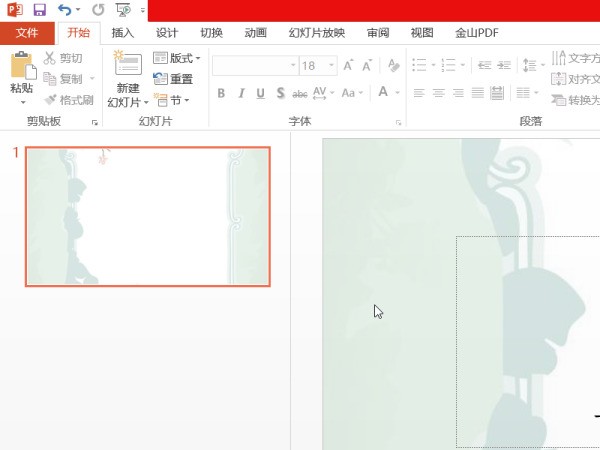Expand the font size dropdown showing 18
The image size is (600, 450).
[x=333, y=65]
